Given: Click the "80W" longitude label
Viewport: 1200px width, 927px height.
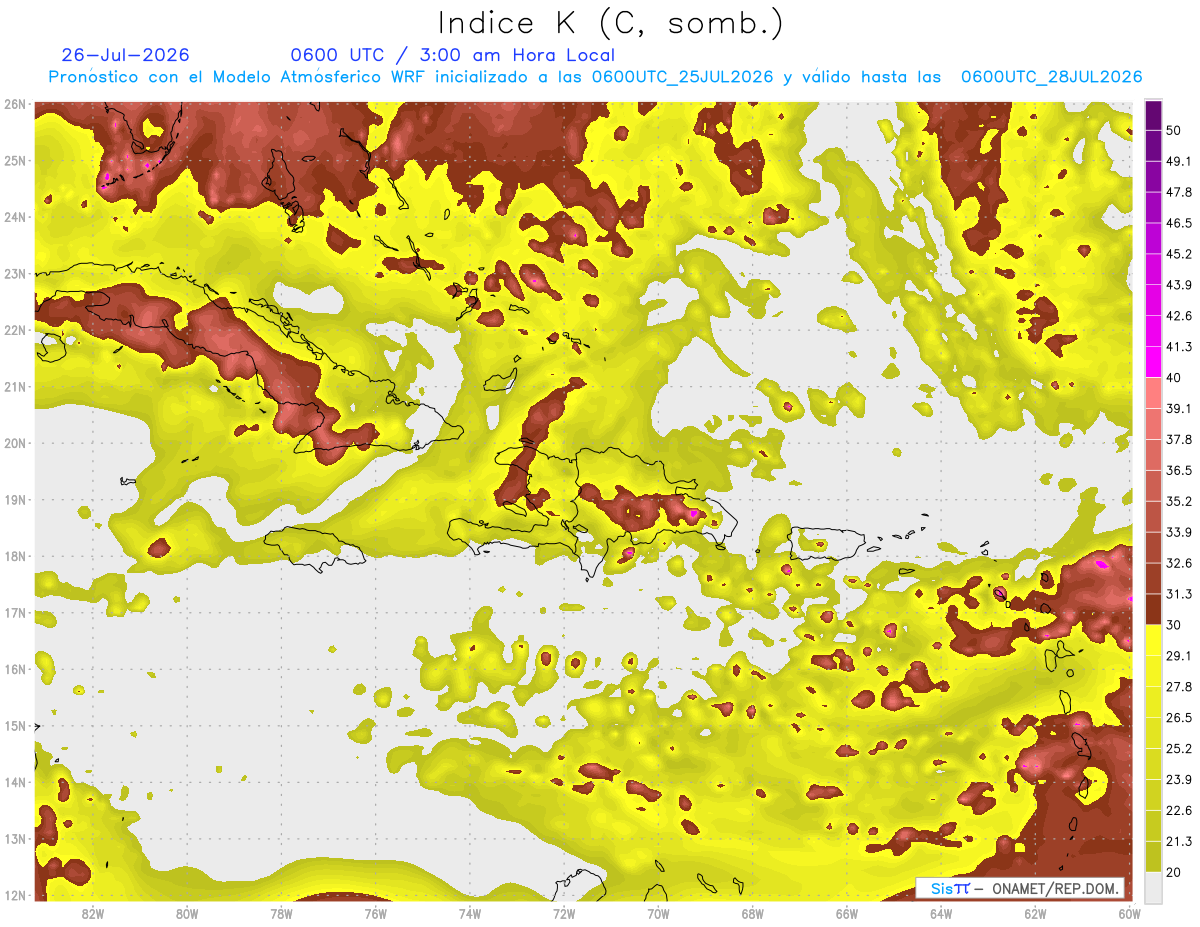Looking at the screenshot, I should [187, 913].
